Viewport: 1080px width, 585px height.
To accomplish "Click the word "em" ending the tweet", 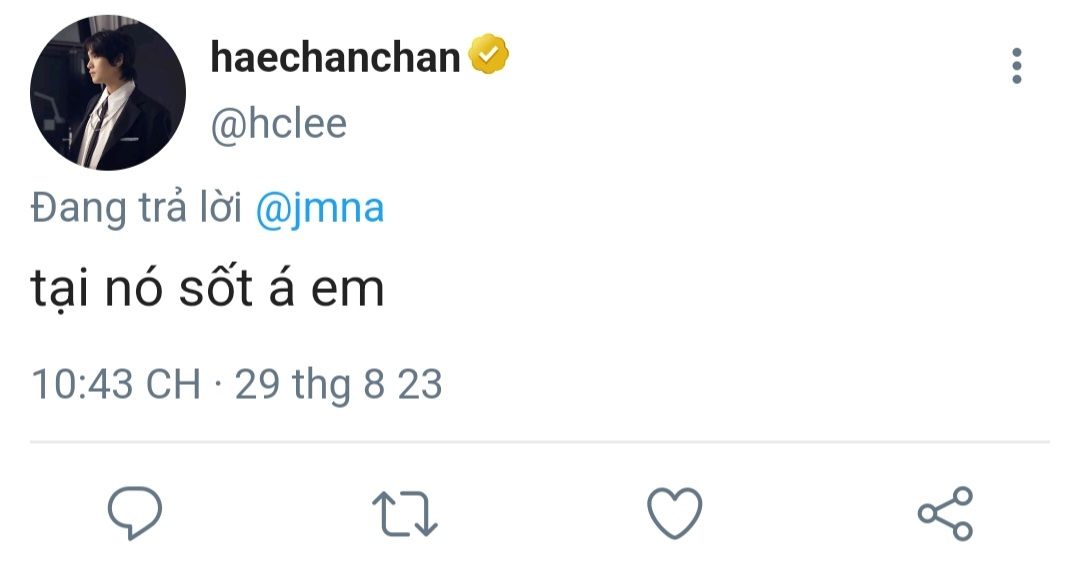I will click(x=347, y=291).
